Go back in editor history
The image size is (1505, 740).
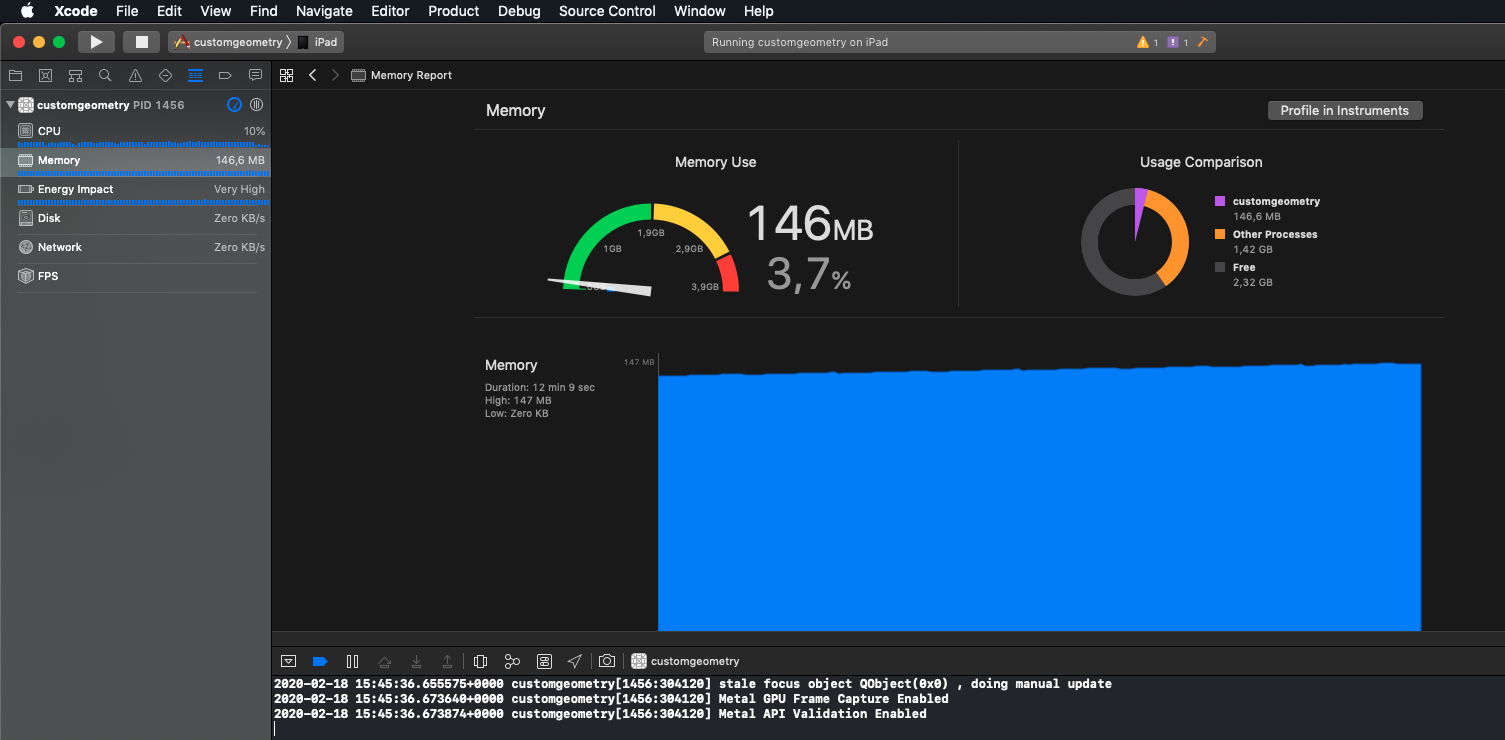(313, 75)
